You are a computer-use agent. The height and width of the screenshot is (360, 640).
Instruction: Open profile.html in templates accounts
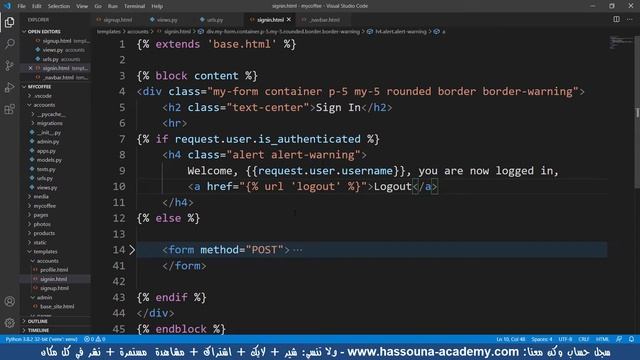coord(54,270)
